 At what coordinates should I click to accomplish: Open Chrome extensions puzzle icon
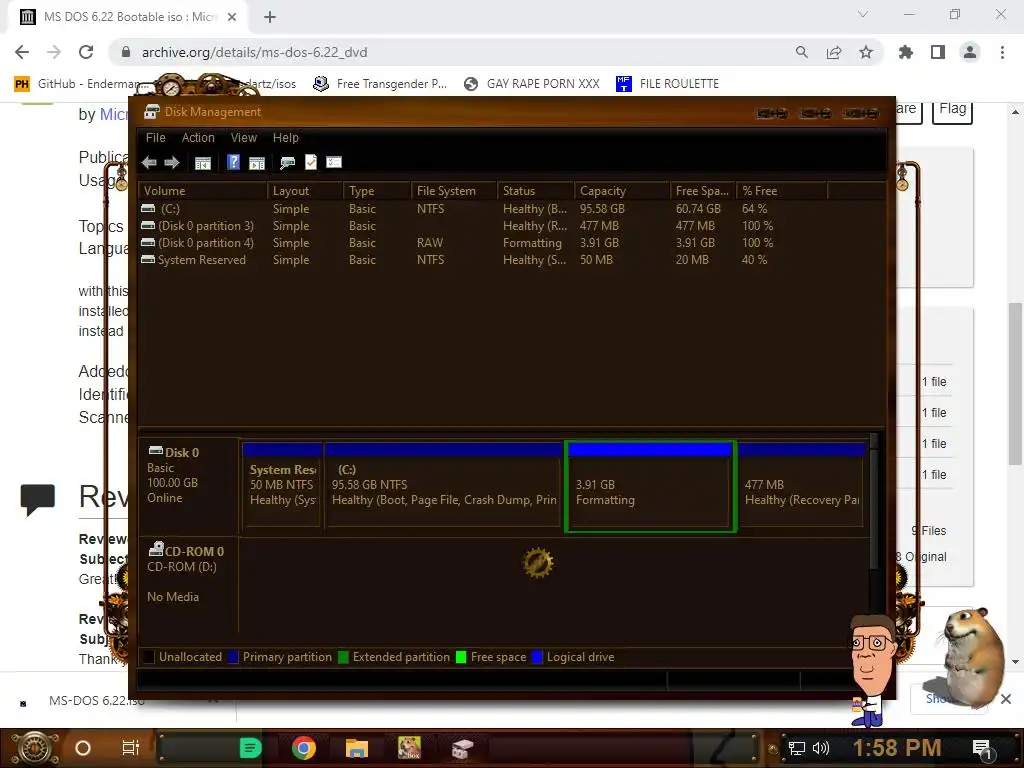[x=906, y=52]
